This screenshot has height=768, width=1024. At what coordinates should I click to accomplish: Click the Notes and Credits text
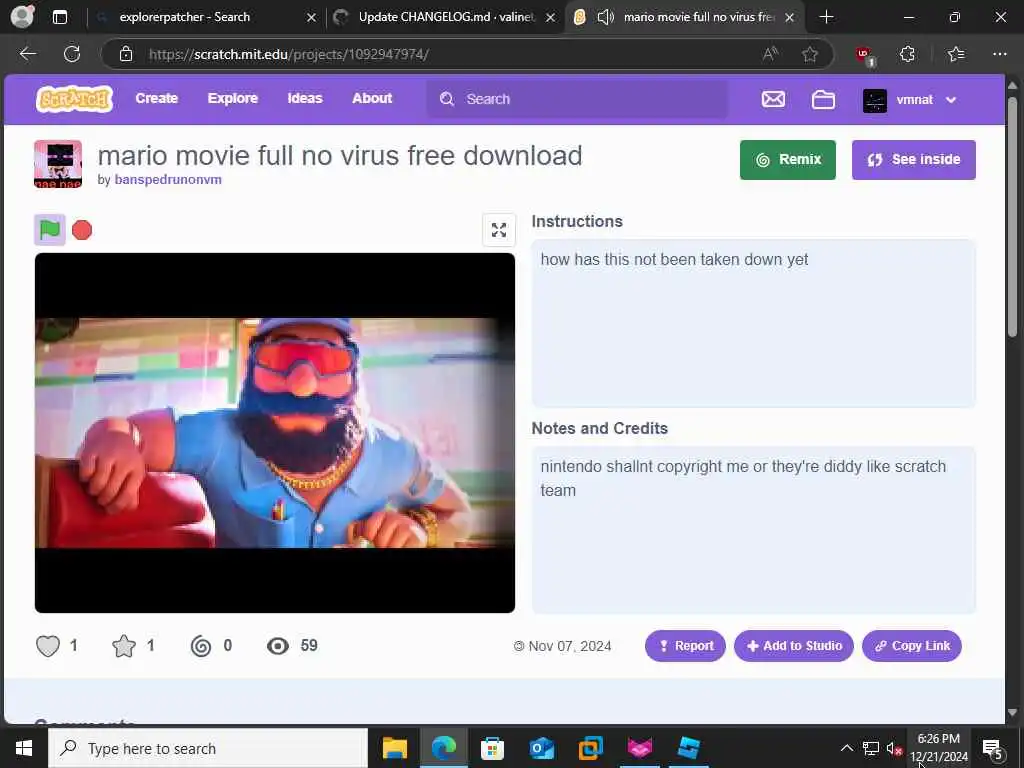(x=743, y=478)
